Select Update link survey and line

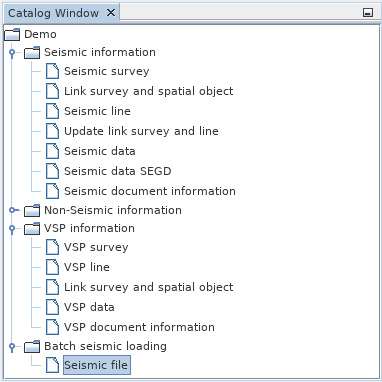coord(141,131)
